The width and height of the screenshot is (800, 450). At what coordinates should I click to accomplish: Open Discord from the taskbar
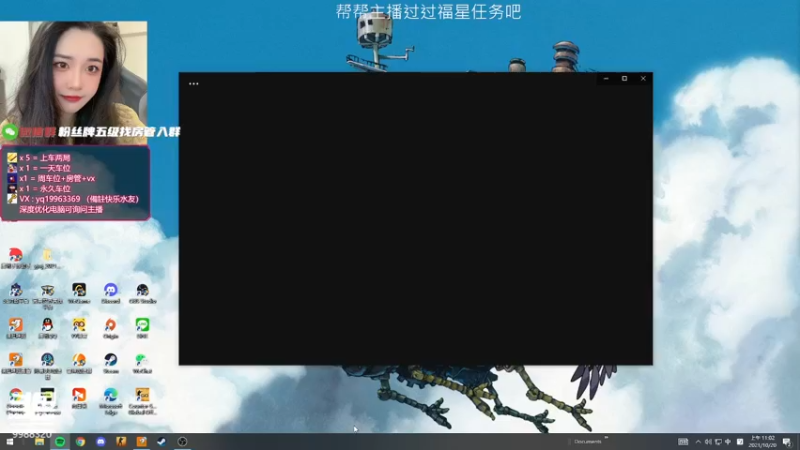[101, 442]
